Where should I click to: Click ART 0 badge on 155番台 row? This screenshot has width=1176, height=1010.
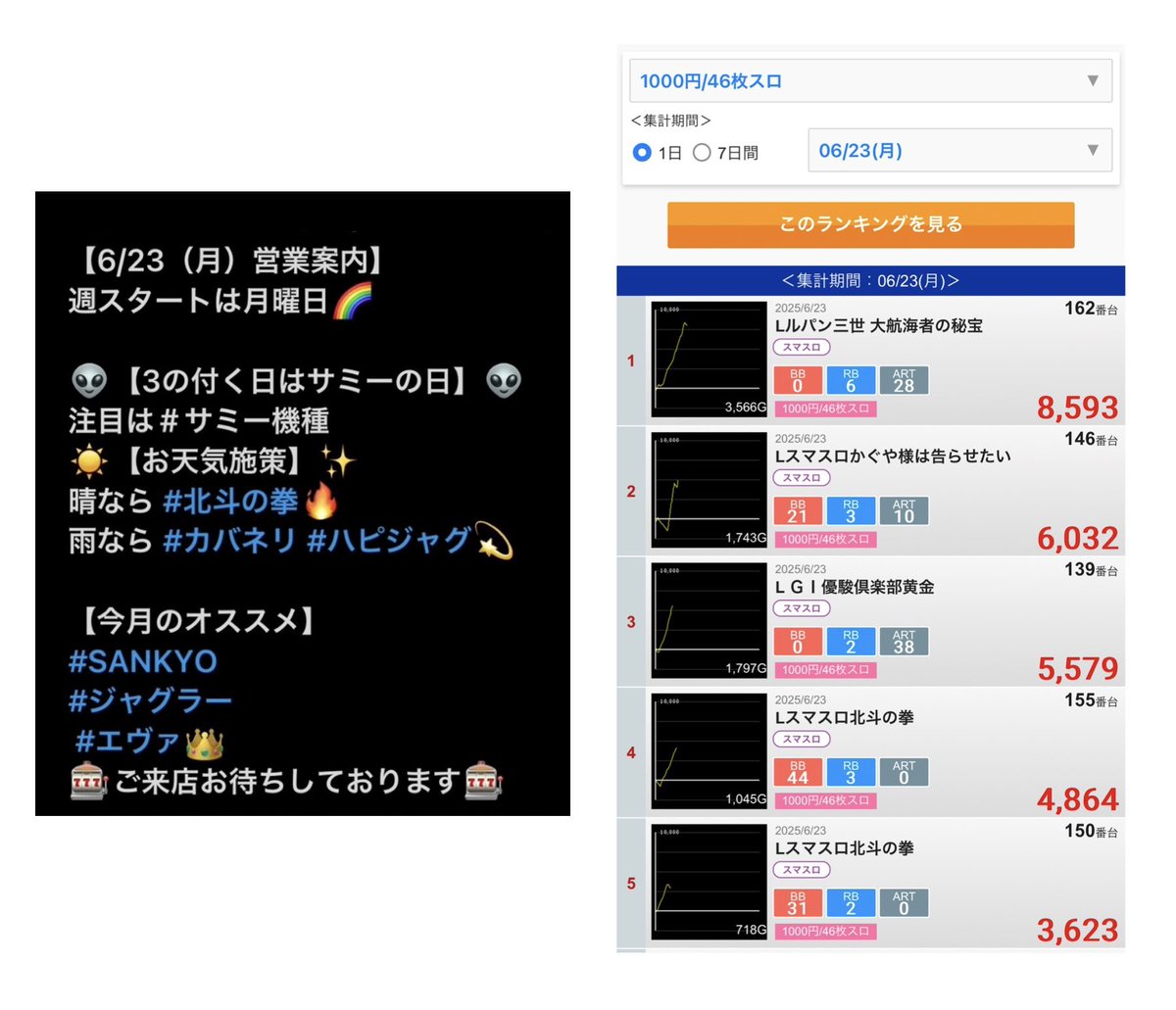click(x=904, y=772)
